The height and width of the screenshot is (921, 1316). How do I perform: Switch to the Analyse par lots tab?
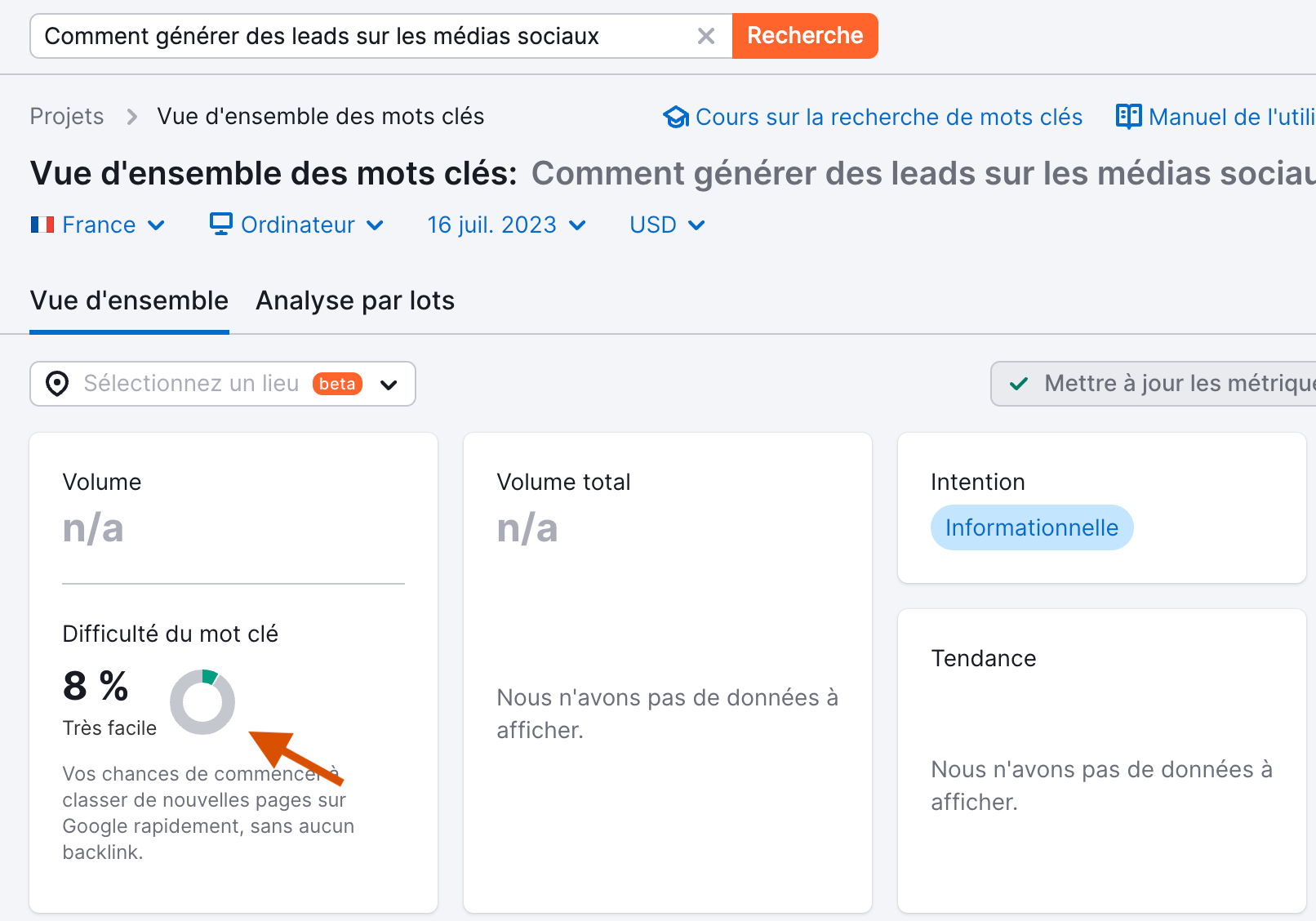click(354, 300)
